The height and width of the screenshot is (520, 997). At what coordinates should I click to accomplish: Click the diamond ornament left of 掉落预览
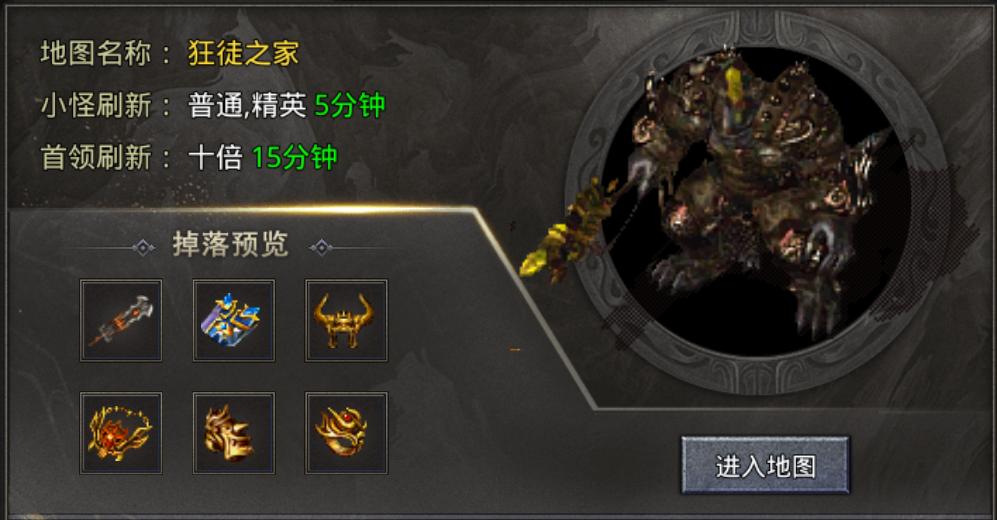click(x=144, y=247)
